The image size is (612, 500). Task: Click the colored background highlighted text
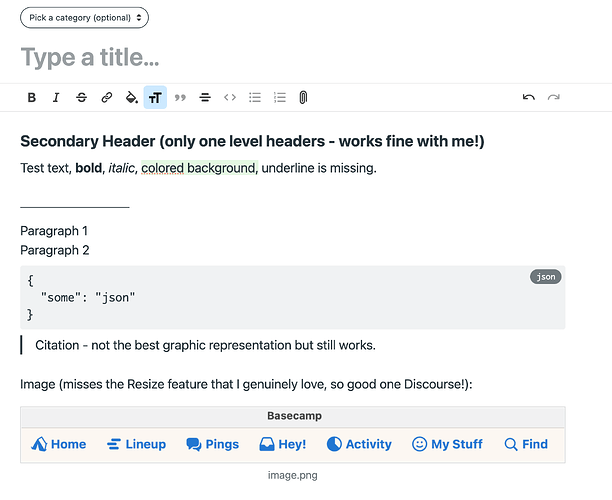pos(199,168)
